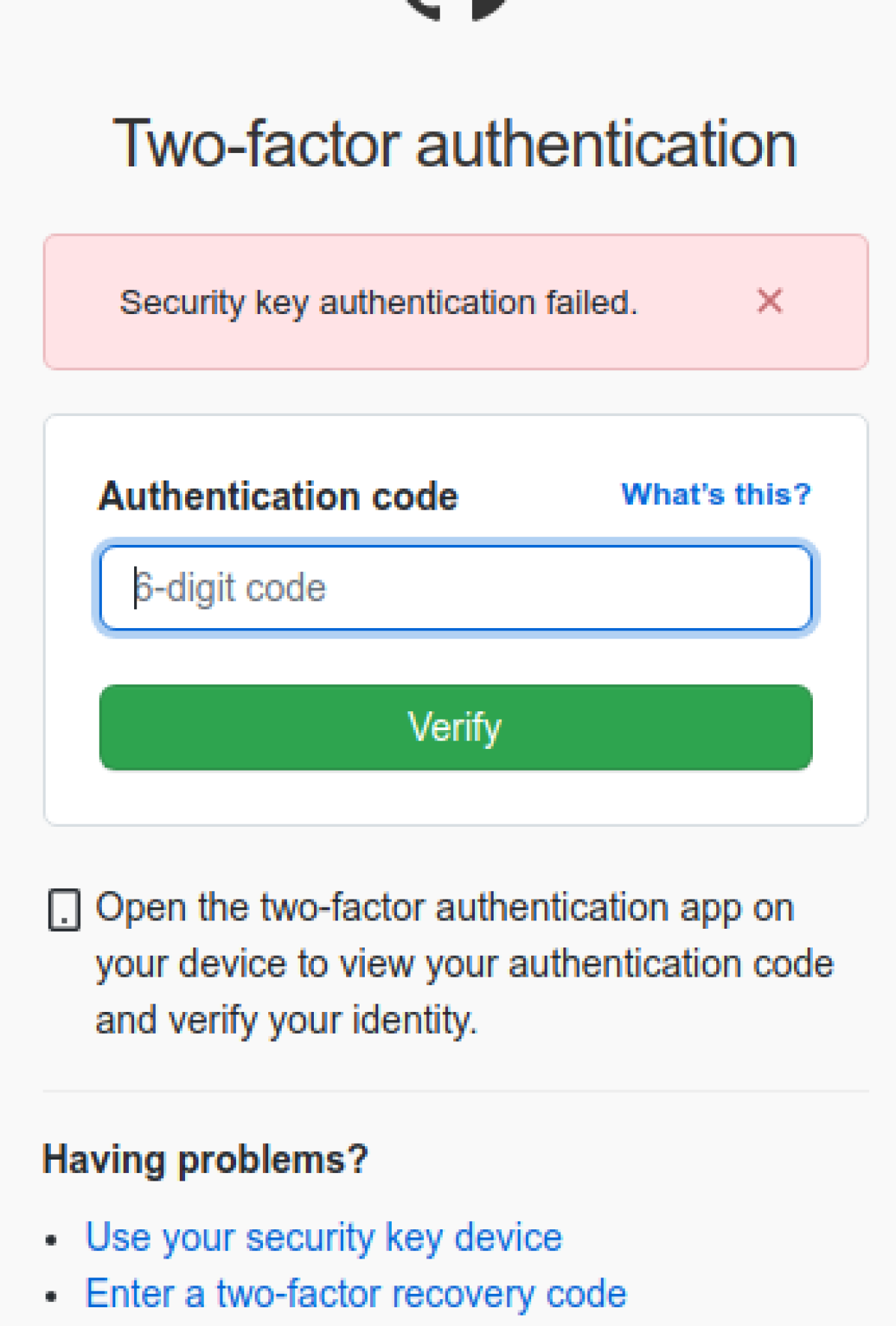Click the mobile device icon

coord(64,910)
